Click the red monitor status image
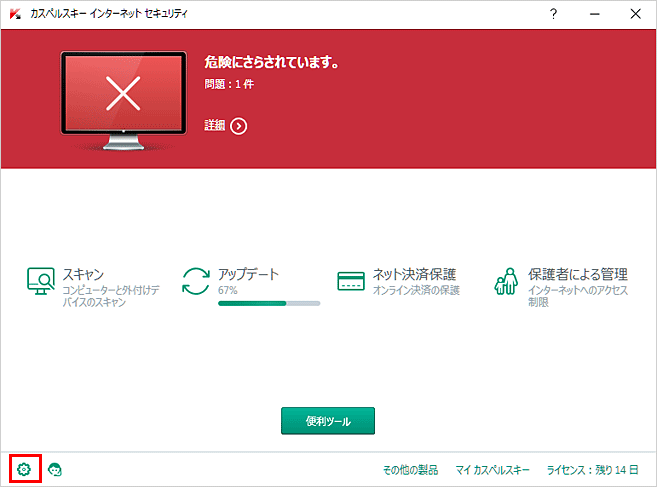 click(124, 101)
